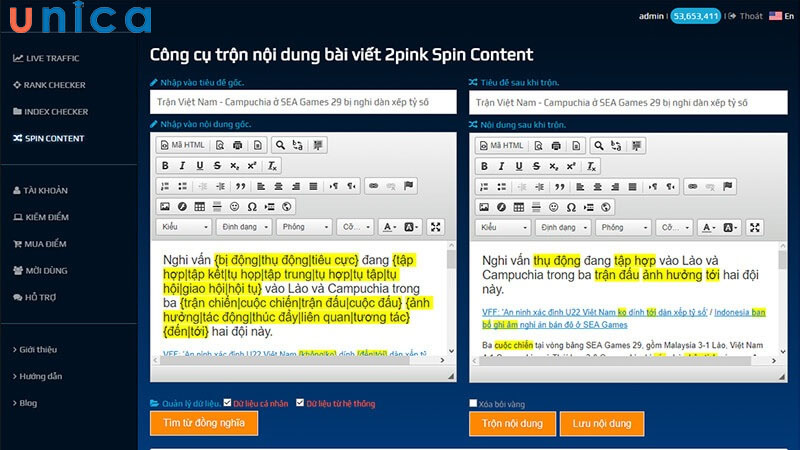
Task: Insert image icon in left editor
Action: pos(165,207)
